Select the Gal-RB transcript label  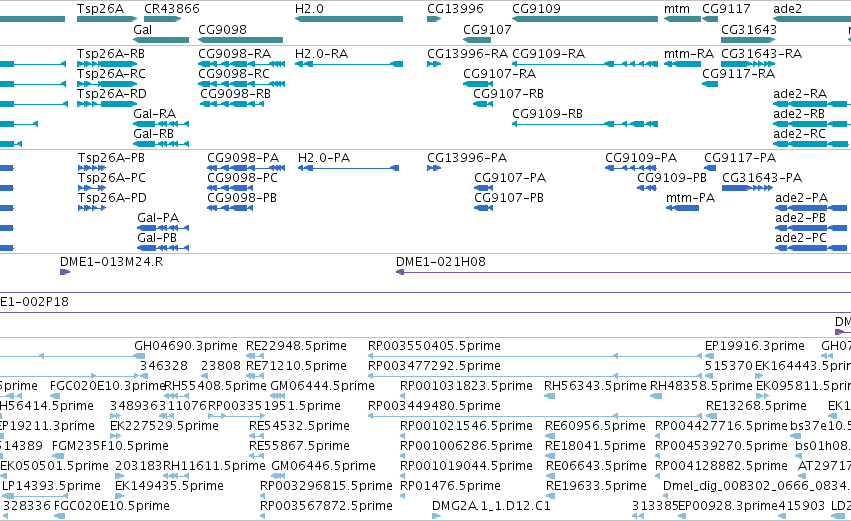pos(154,134)
